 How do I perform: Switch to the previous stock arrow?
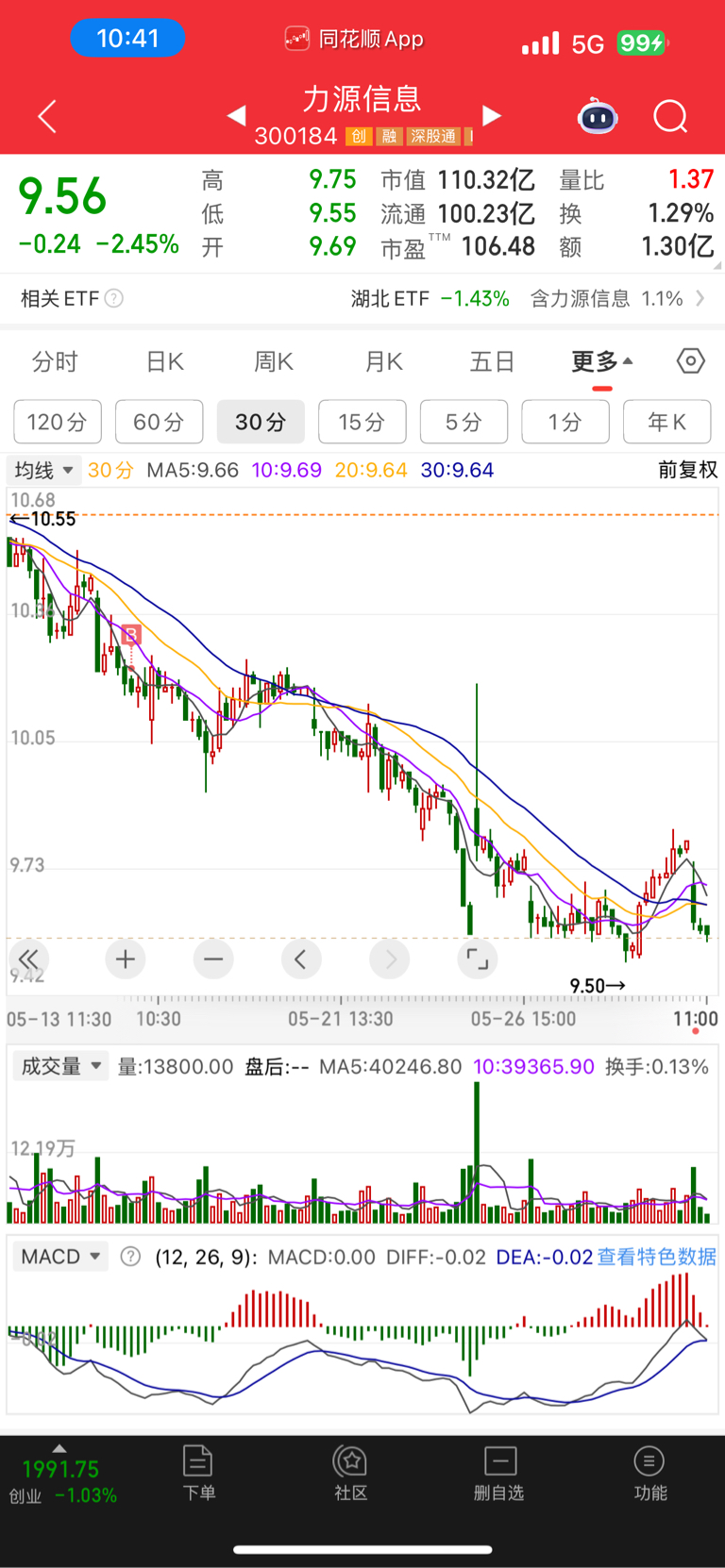pos(237,115)
